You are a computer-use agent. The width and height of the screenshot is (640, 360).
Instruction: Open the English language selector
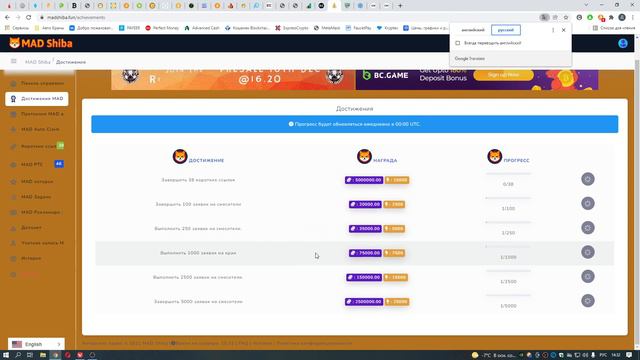36,344
